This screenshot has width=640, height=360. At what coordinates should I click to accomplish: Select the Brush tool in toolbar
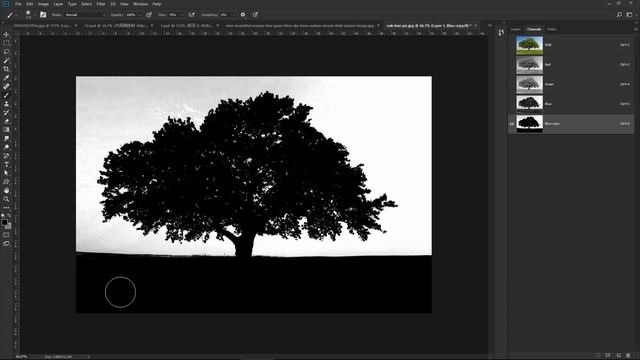(6, 95)
